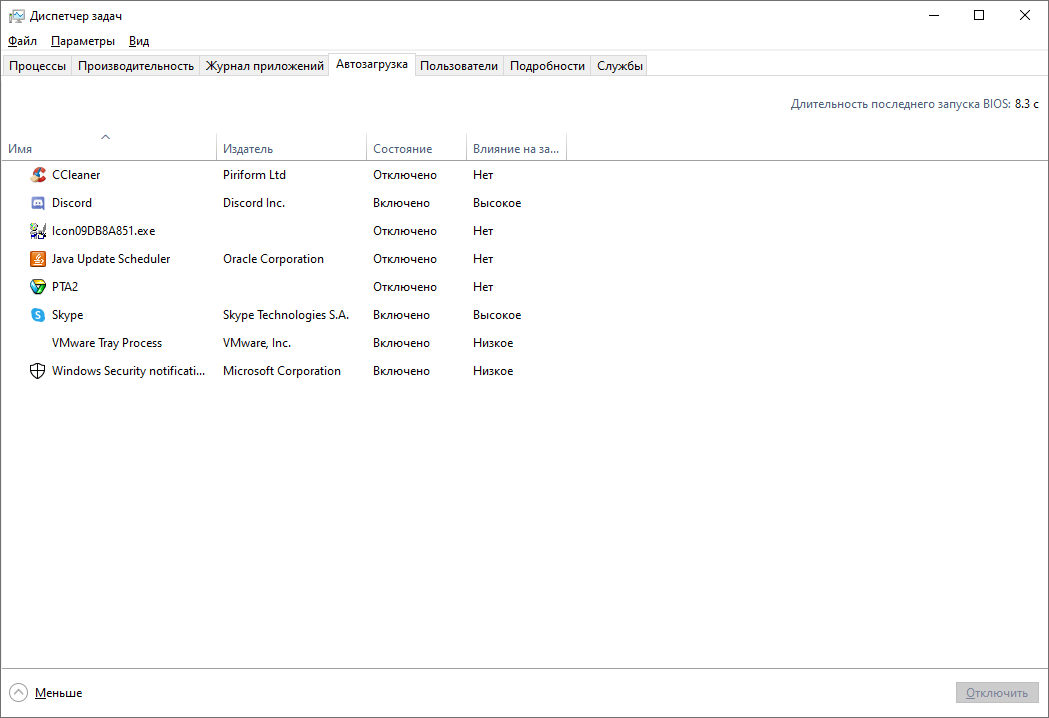Click the Discord Inc. publisher cell
The width and height of the screenshot is (1049, 718).
click(x=254, y=203)
